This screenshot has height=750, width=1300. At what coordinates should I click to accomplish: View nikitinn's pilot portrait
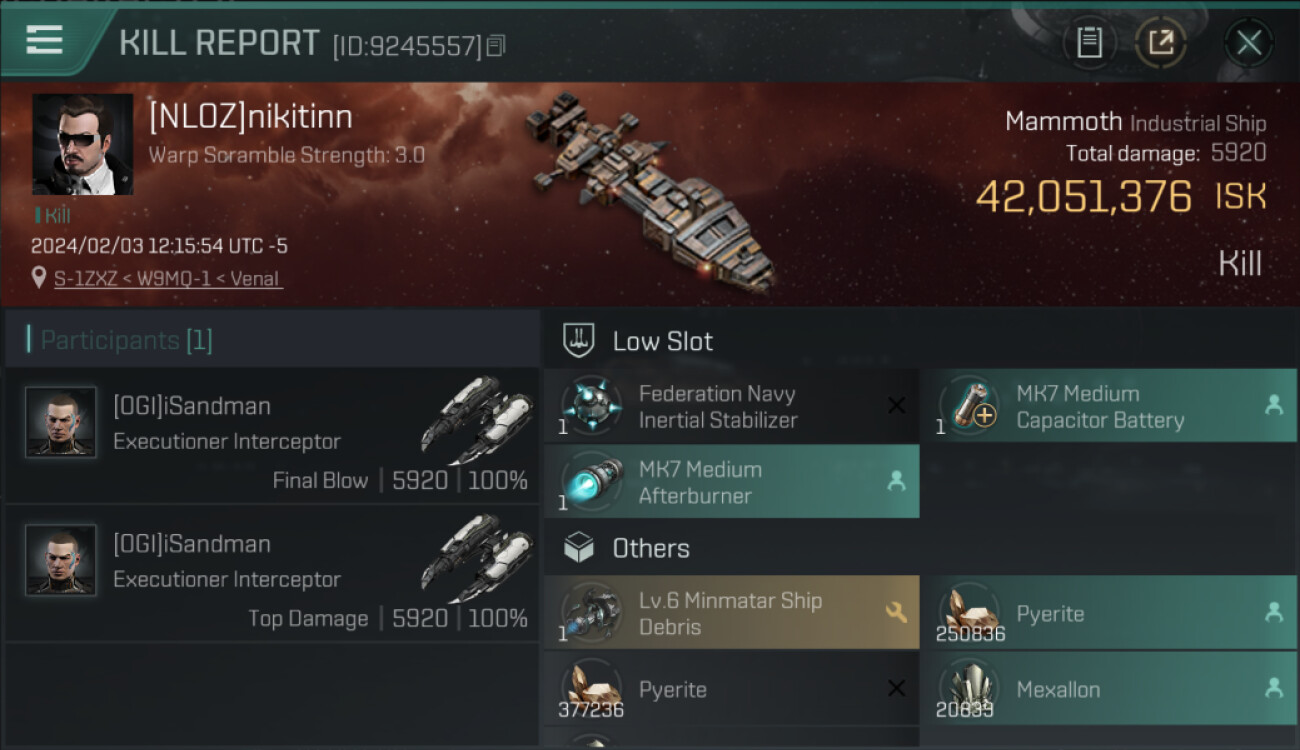[82, 144]
